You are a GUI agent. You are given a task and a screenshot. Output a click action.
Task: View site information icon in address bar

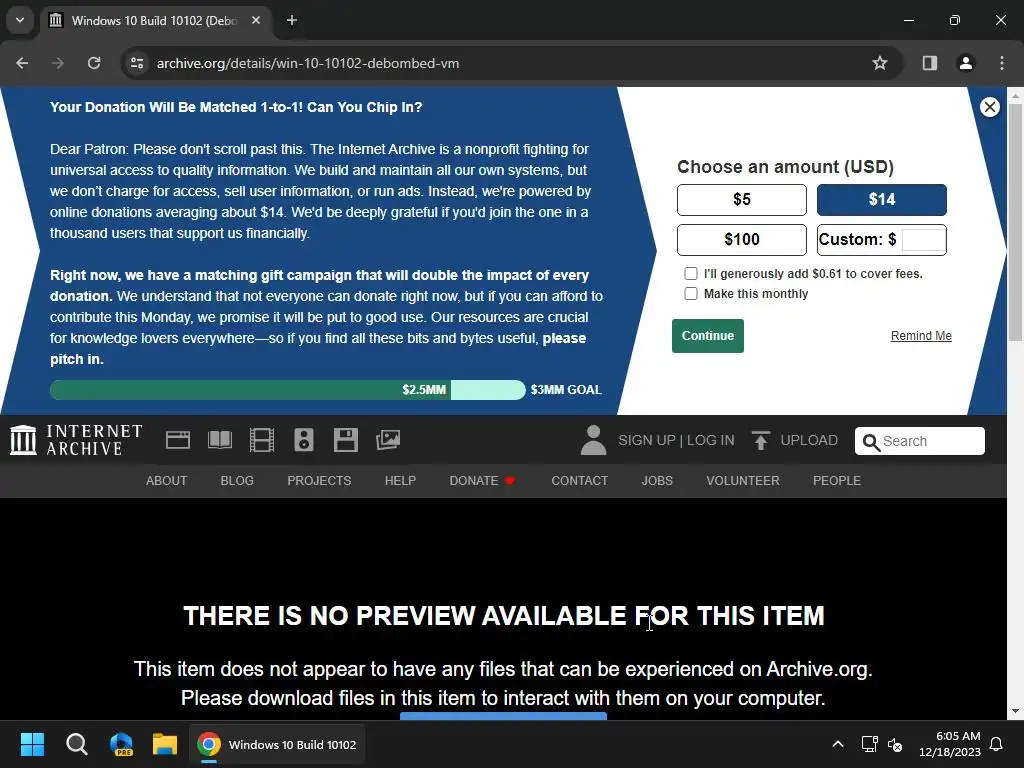point(137,63)
